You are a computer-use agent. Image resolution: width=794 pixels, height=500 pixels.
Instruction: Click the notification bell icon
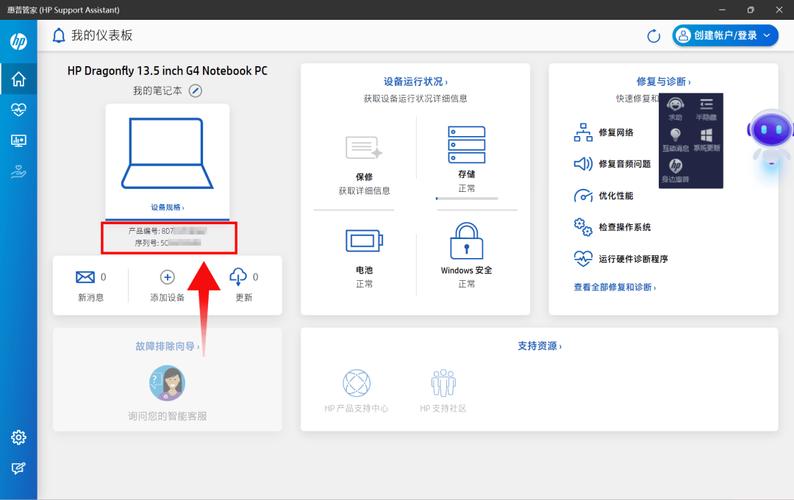coord(59,36)
